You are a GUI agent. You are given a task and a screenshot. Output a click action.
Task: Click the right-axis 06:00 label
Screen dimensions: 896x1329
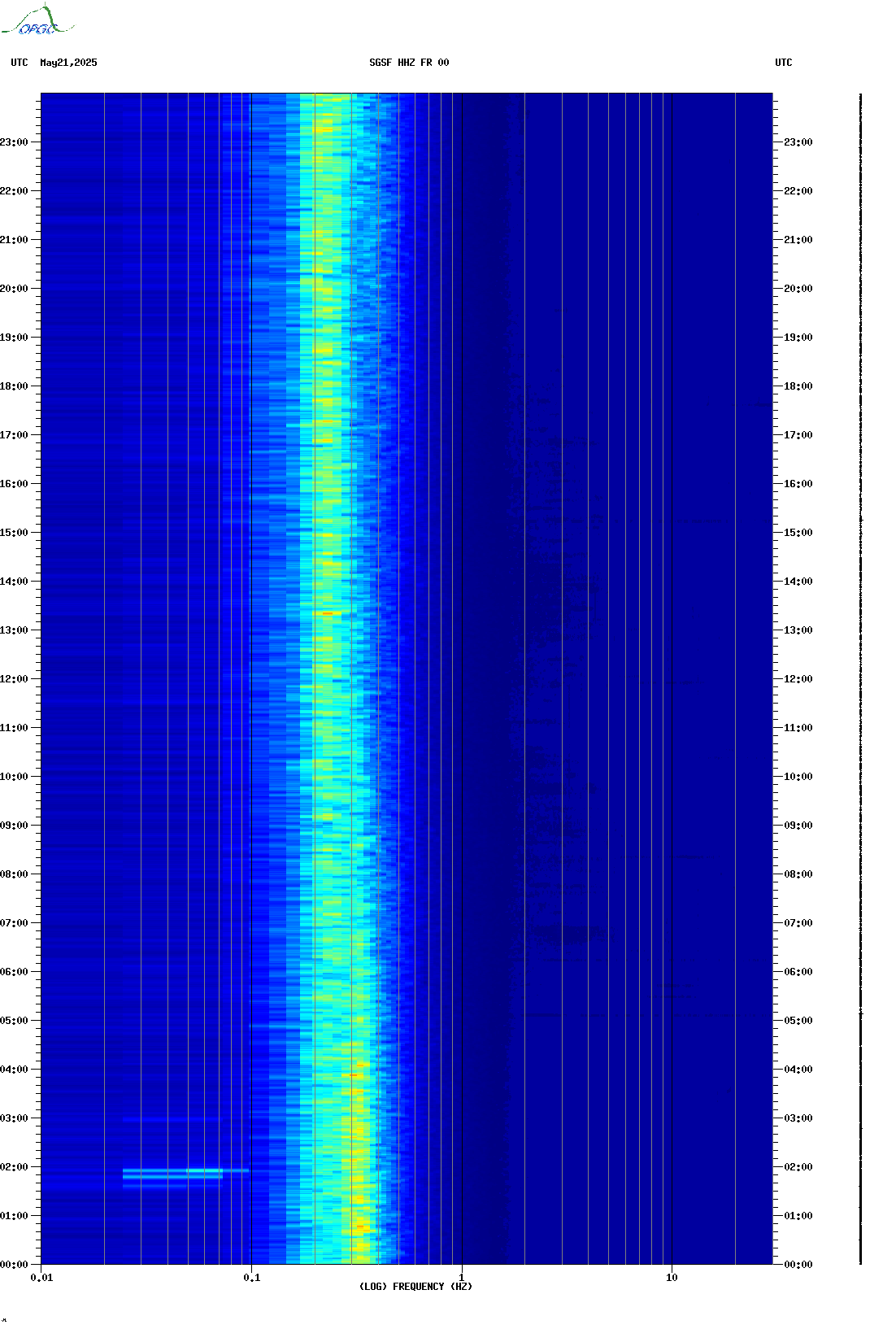tap(798, 972)
